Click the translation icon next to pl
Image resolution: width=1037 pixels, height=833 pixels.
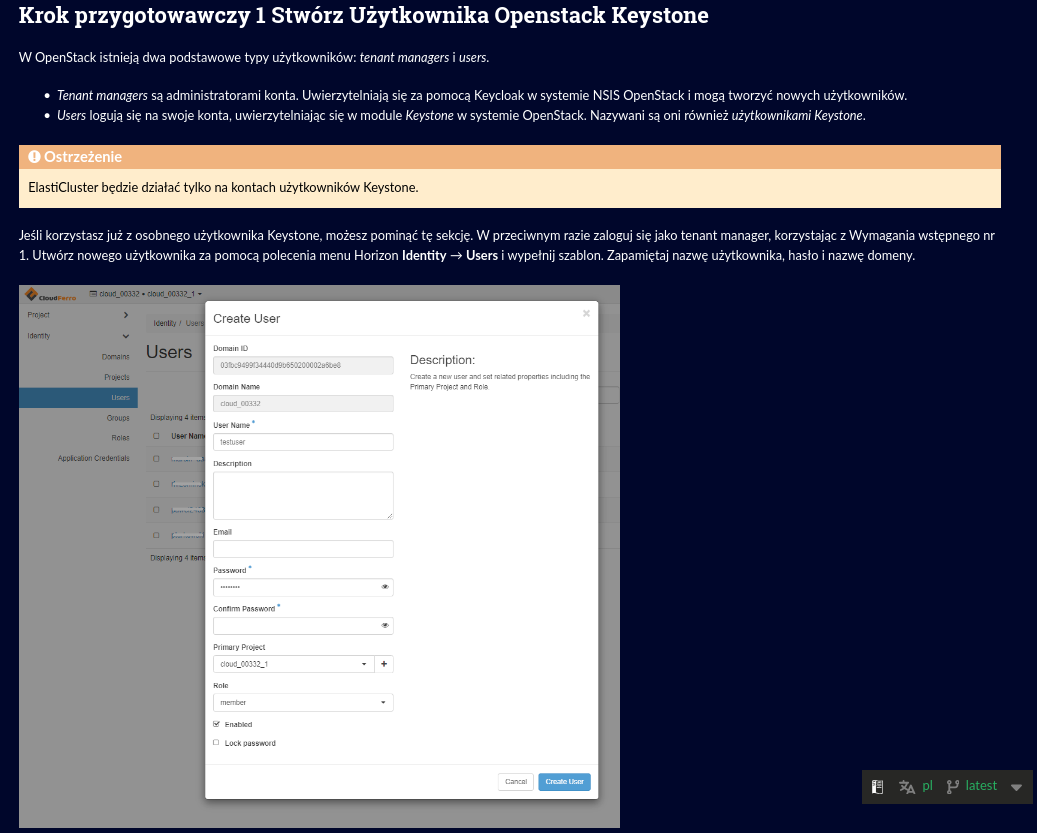point(906,786)
